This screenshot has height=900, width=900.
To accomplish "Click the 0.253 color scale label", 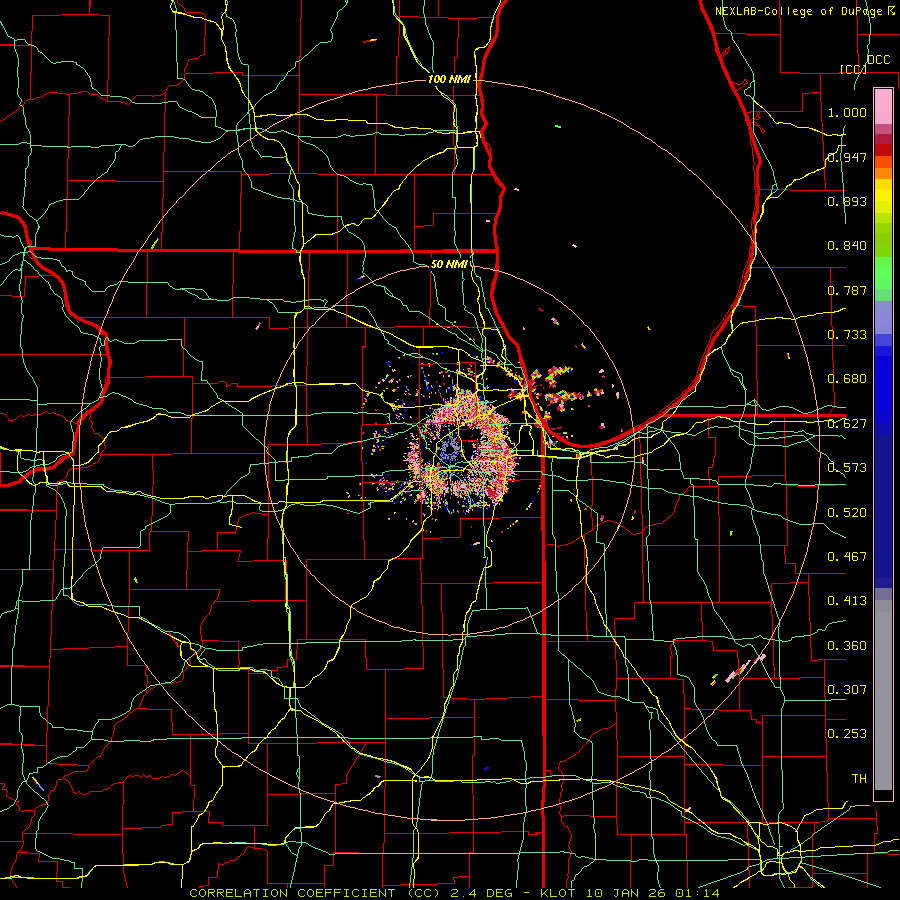I will point(847,734).
